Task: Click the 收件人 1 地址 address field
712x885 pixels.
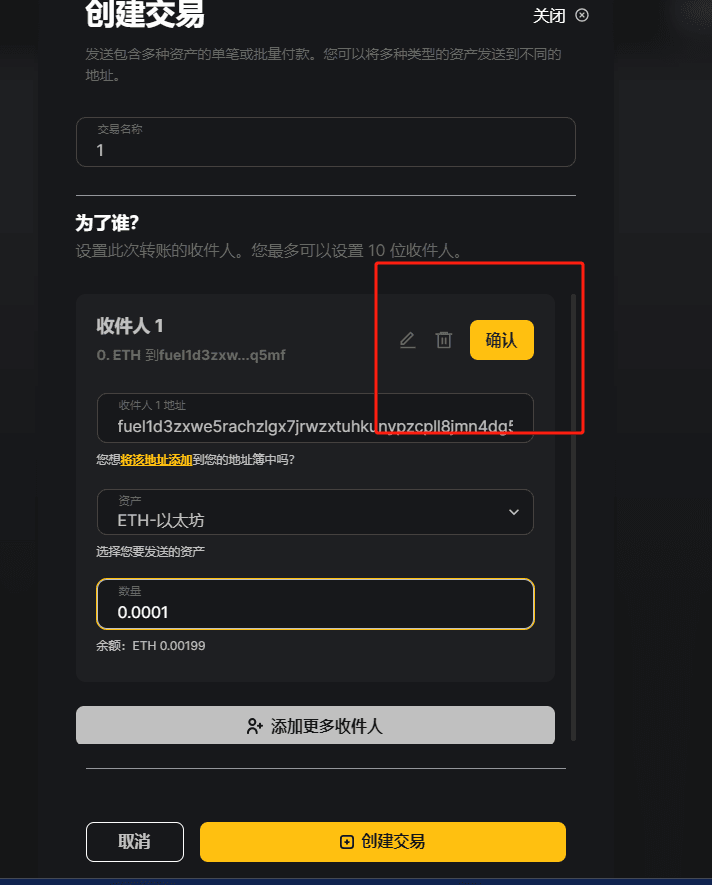Action: [x=315, y=418]
